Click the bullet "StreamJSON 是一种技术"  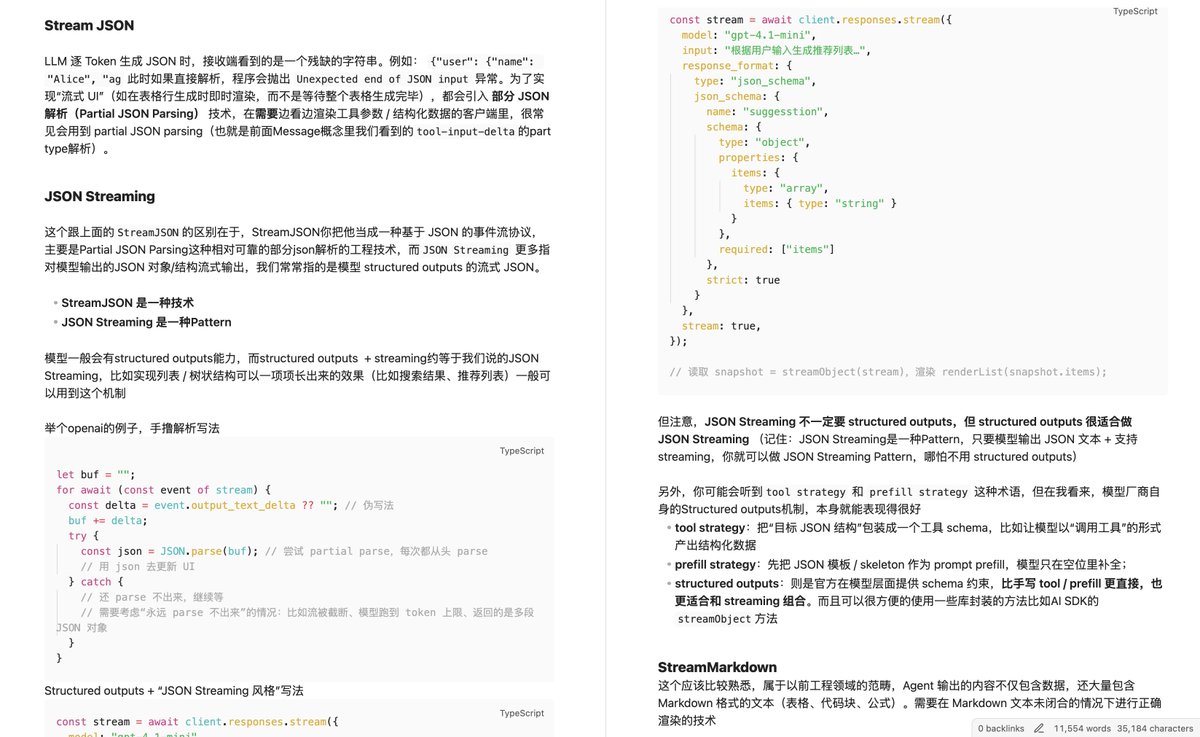point(127,302)
